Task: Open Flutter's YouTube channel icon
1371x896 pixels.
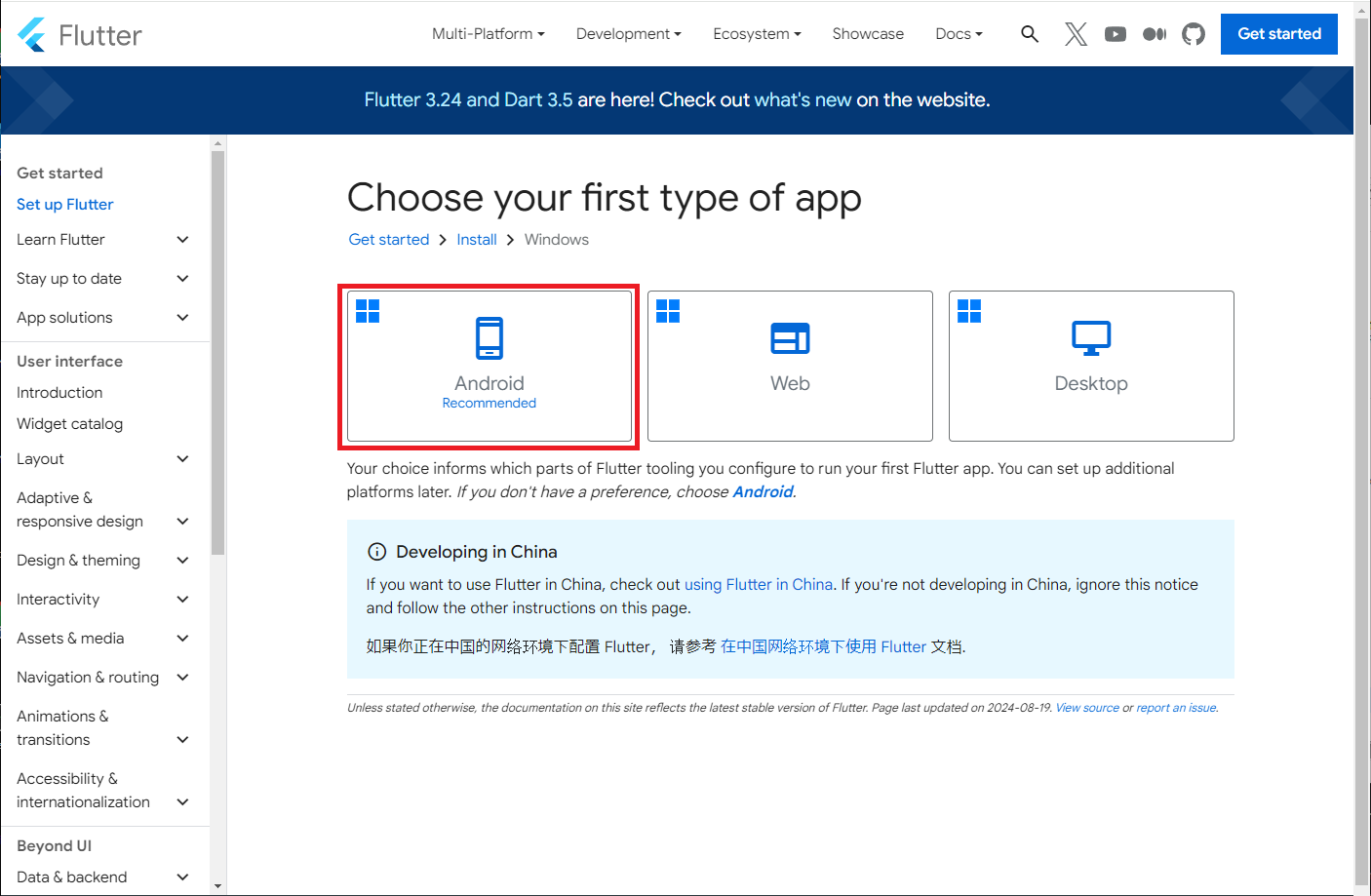Action: pos(1116,34)
